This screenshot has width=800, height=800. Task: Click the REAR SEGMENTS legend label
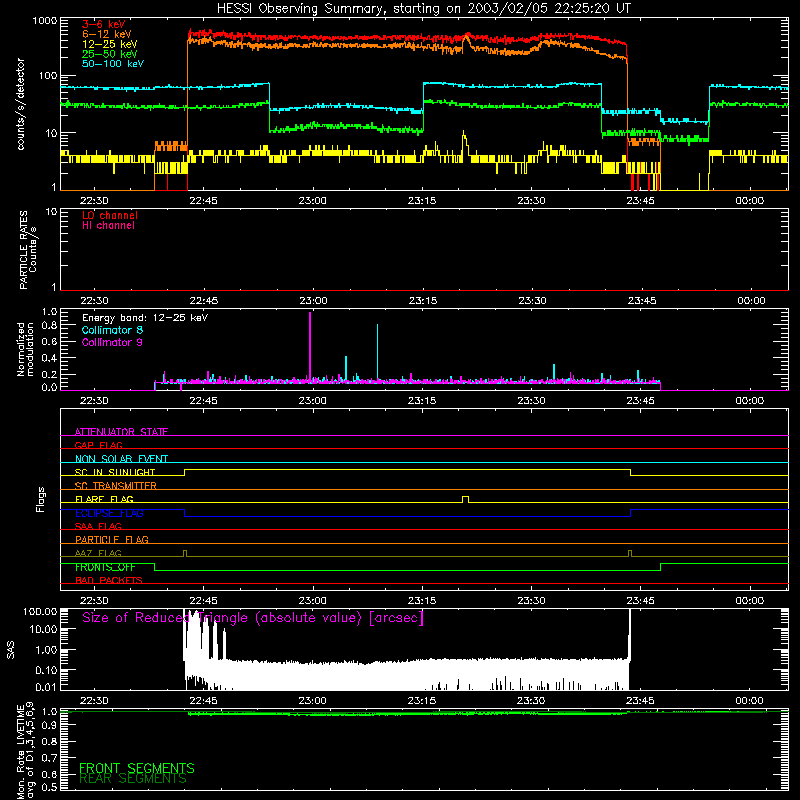click(x=133, y=779)
